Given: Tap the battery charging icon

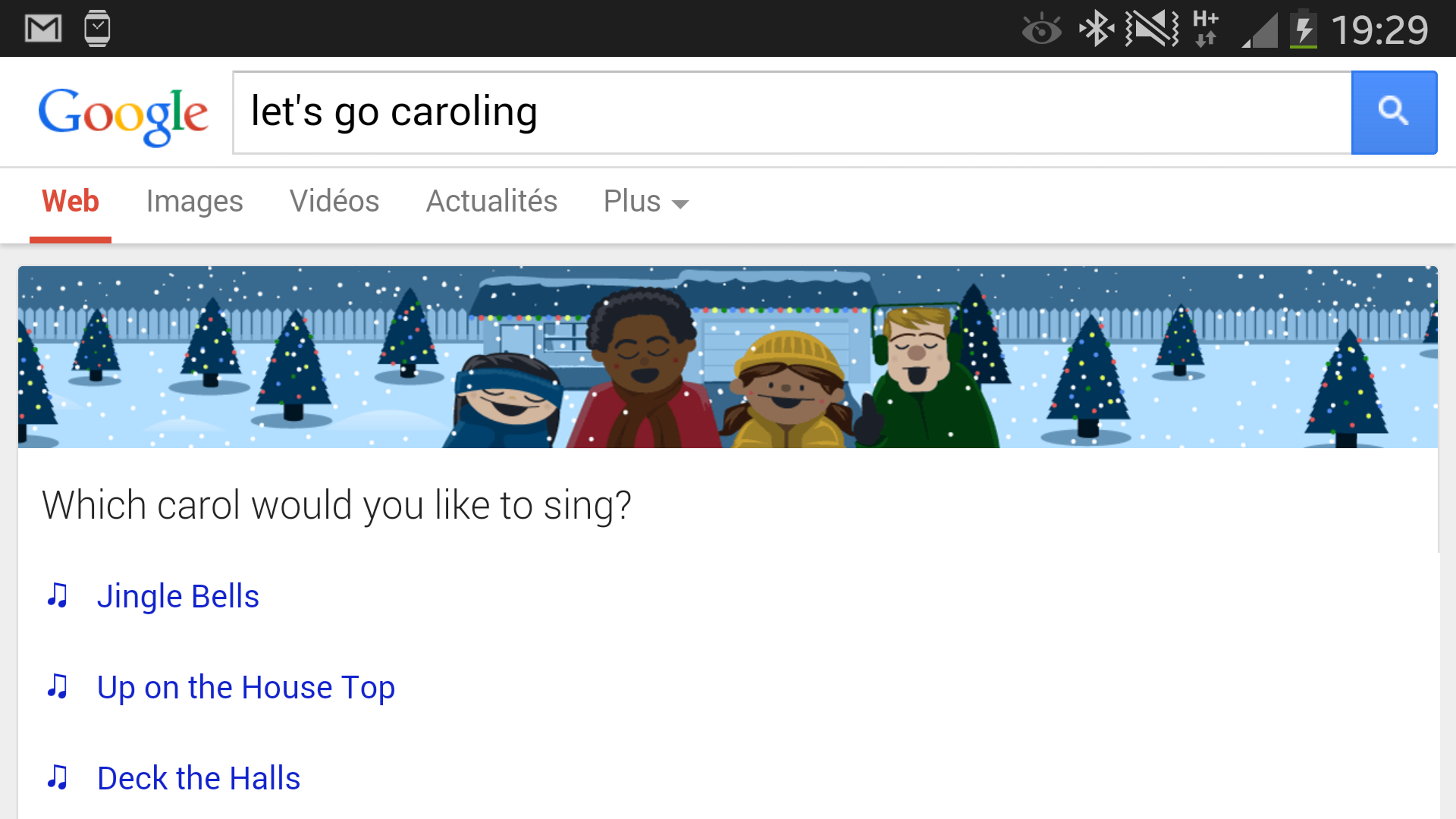Looking at the screenshot, I should point(1304,29).
